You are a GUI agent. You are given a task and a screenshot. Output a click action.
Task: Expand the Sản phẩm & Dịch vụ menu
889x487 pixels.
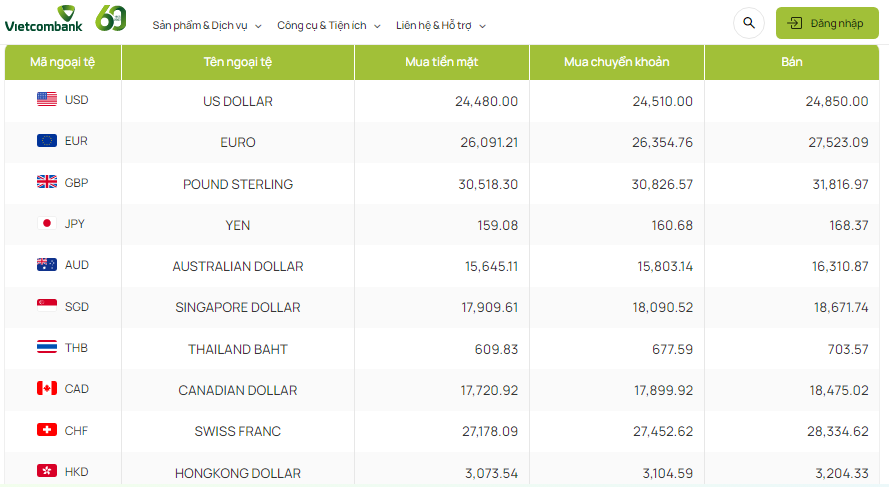(x=207, y=25)
